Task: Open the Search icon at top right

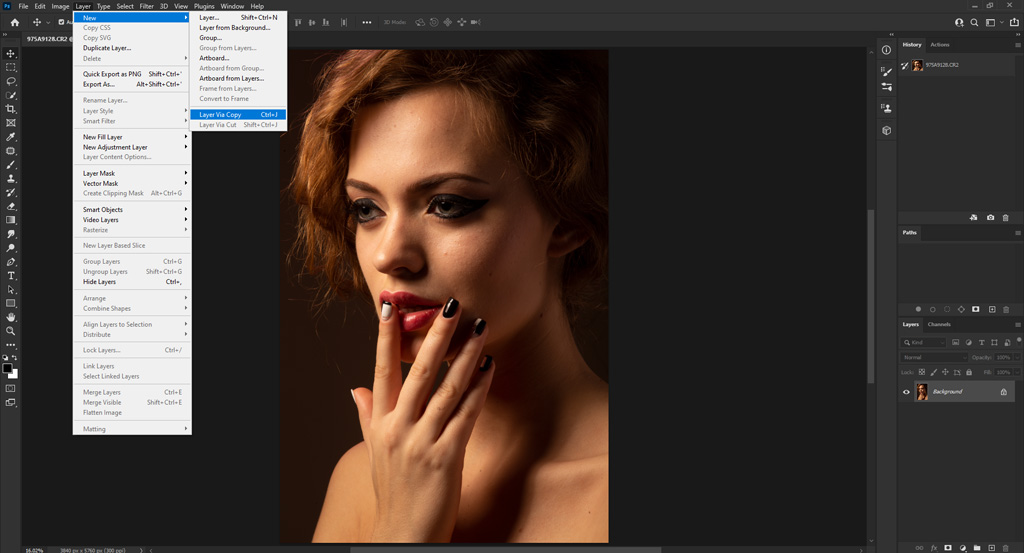Action: tap(974, 22)
